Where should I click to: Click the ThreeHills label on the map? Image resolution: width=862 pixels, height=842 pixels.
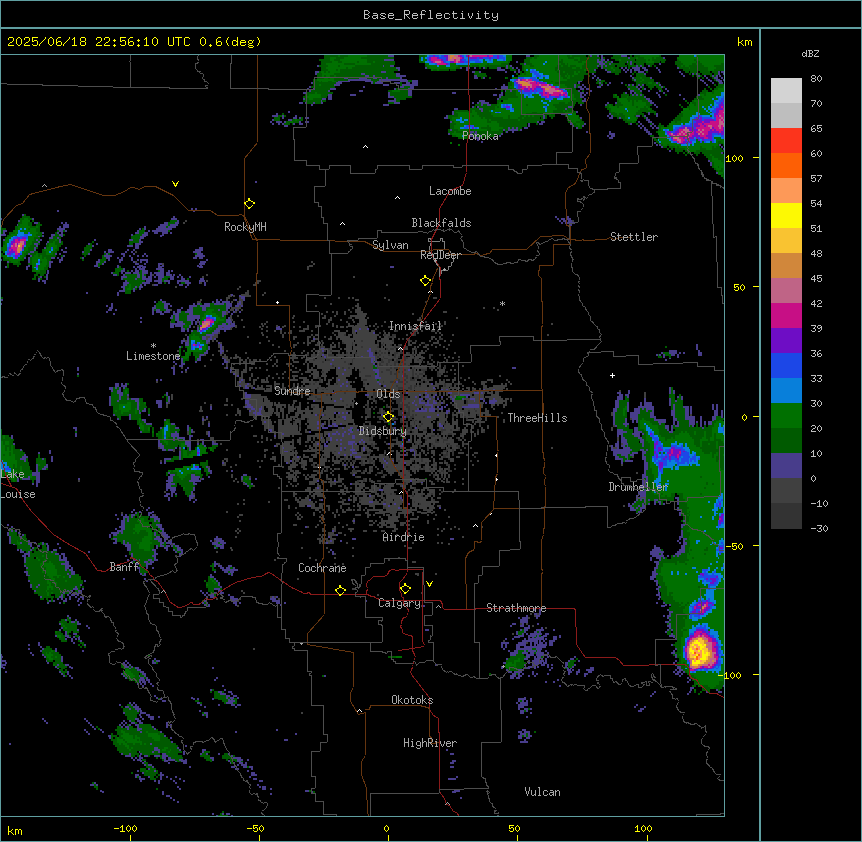coord(537,418)
